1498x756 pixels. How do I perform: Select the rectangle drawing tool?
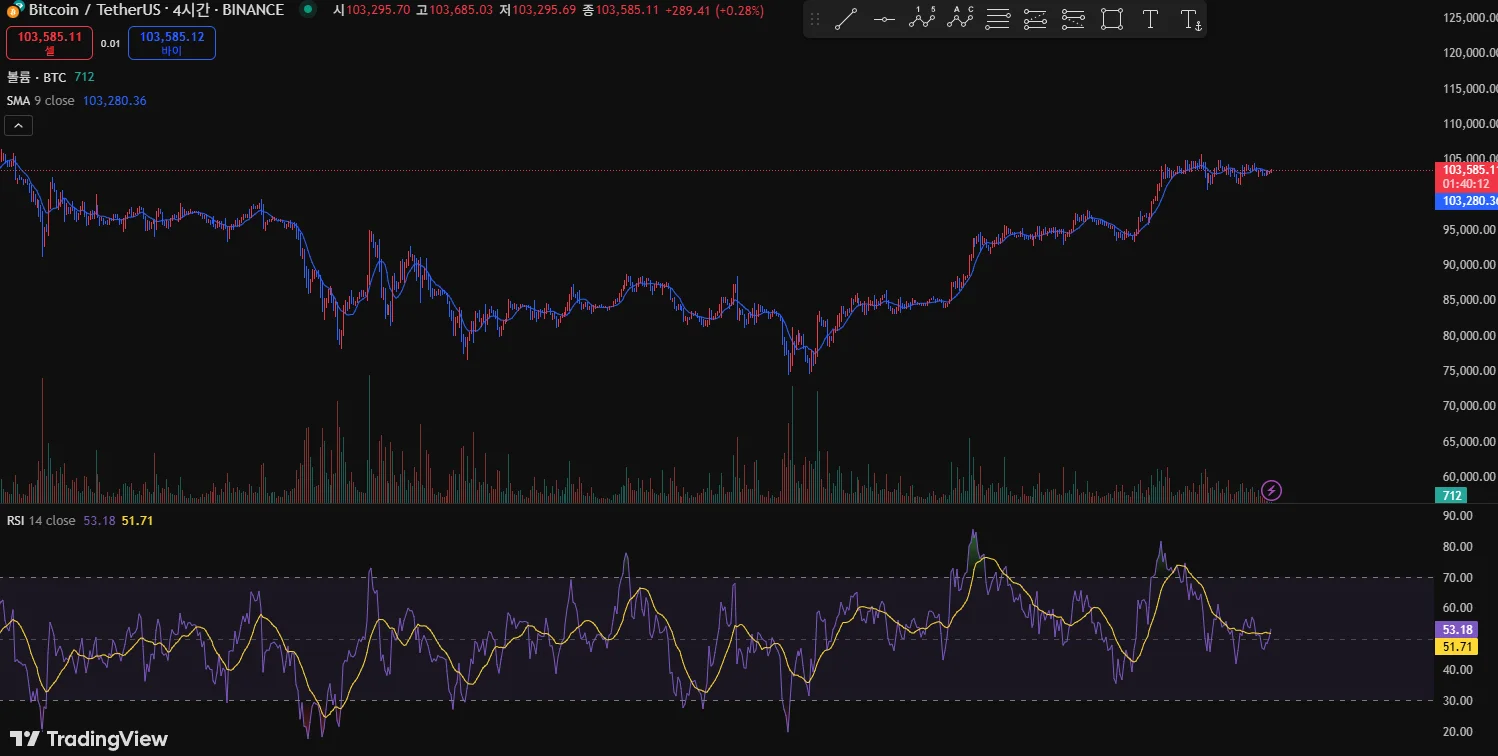pyautogui.click(x=1112, y=19)
